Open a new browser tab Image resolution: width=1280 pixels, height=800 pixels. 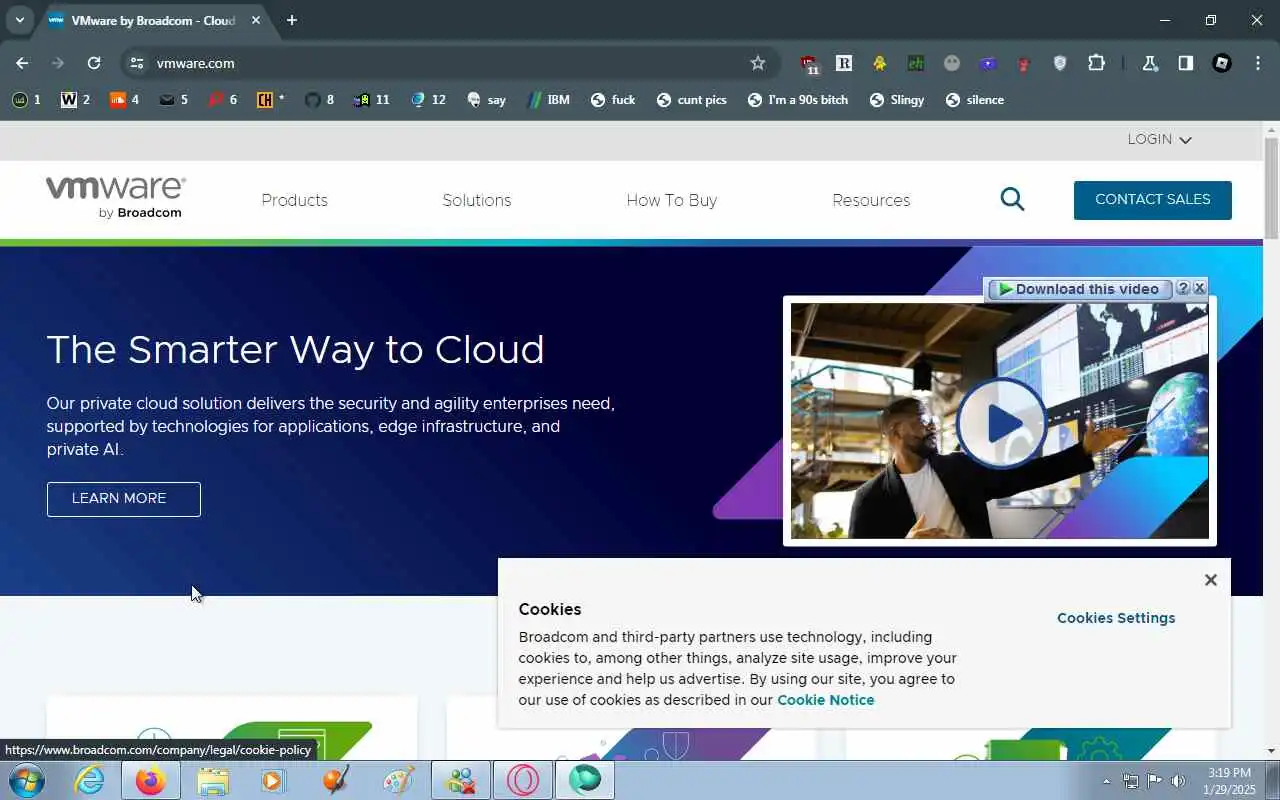tap(292, 20)
